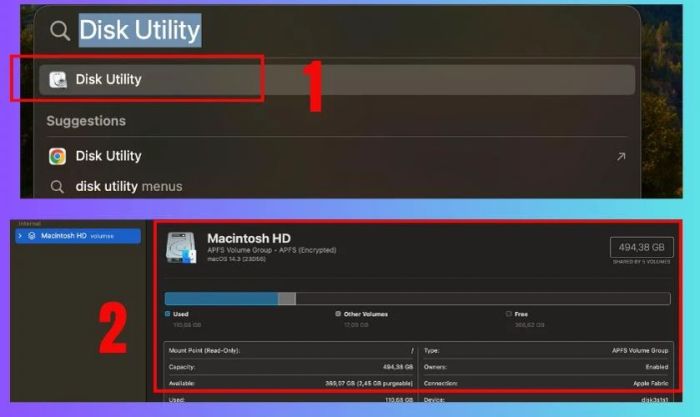Screen dimensions: 700x417
Task: Click the Connection label
Action: [441, 384]
